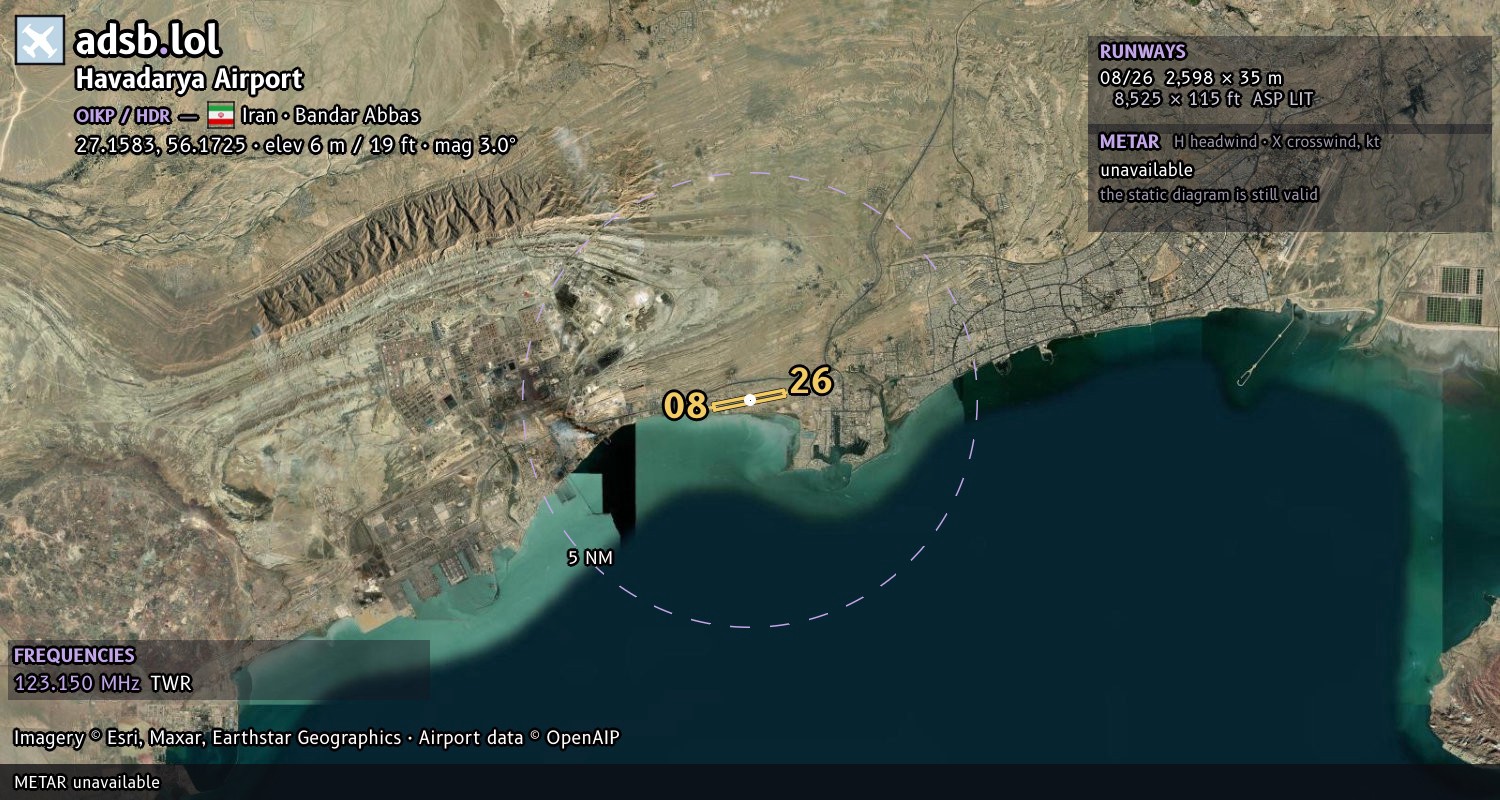This screenshot has height=800, width=1500.
Task: Select the 123.150 MHz frequency value
Action: 77,684
